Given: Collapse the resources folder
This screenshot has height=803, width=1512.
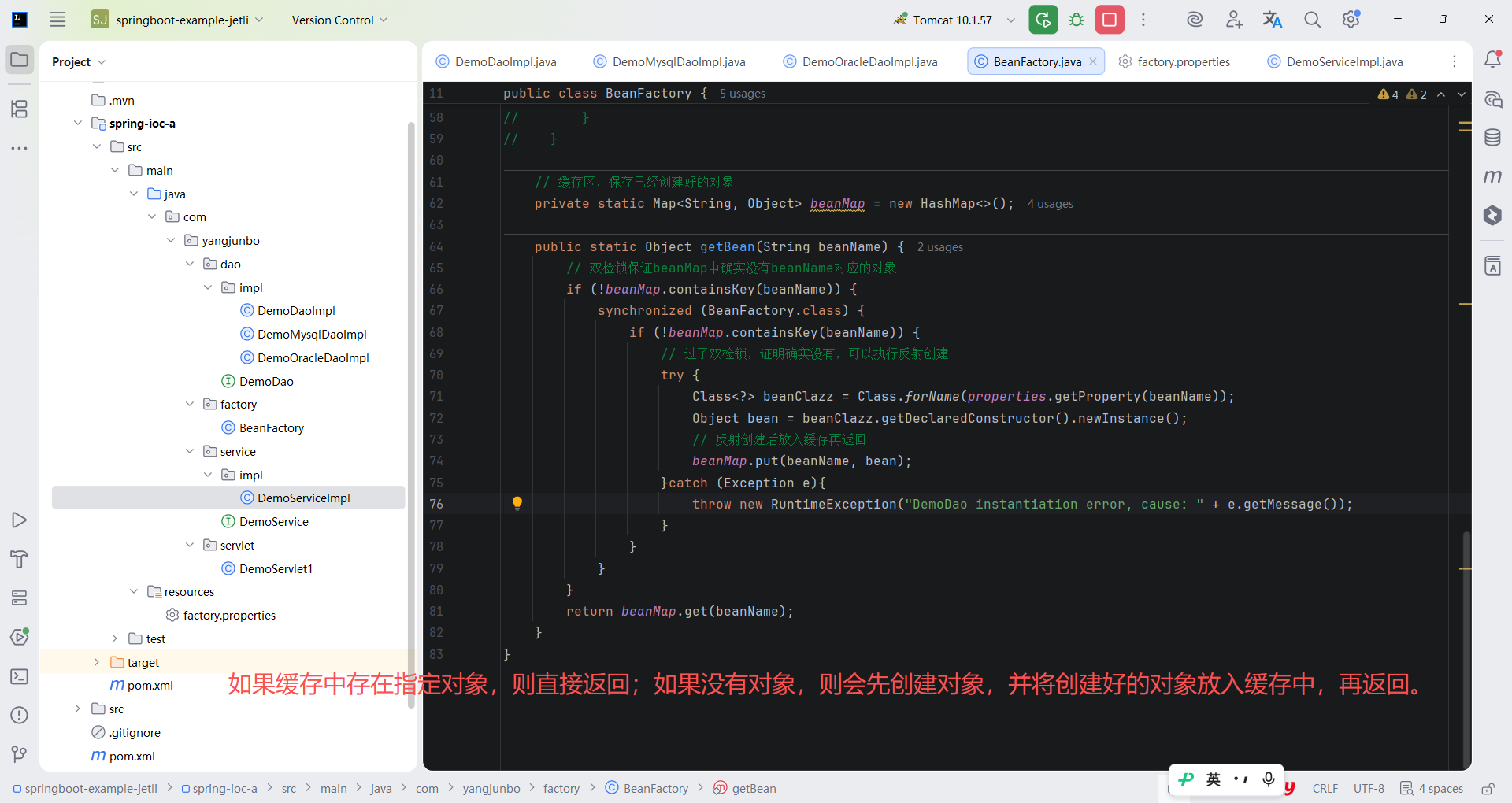Looking at the screenshot, I should pos(133,592).
